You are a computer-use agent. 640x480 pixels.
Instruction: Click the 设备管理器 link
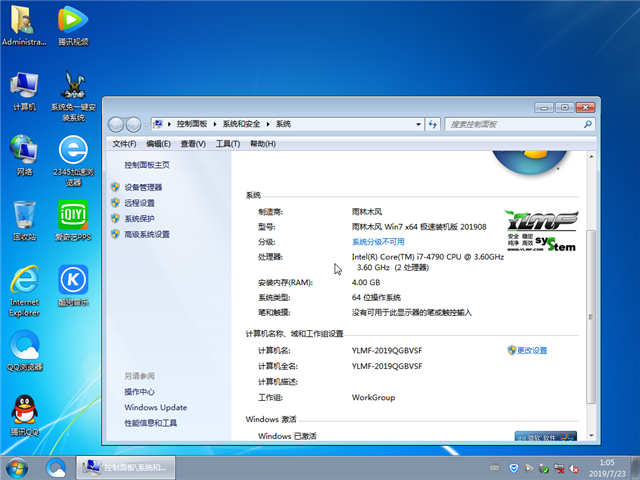(143, 187)
